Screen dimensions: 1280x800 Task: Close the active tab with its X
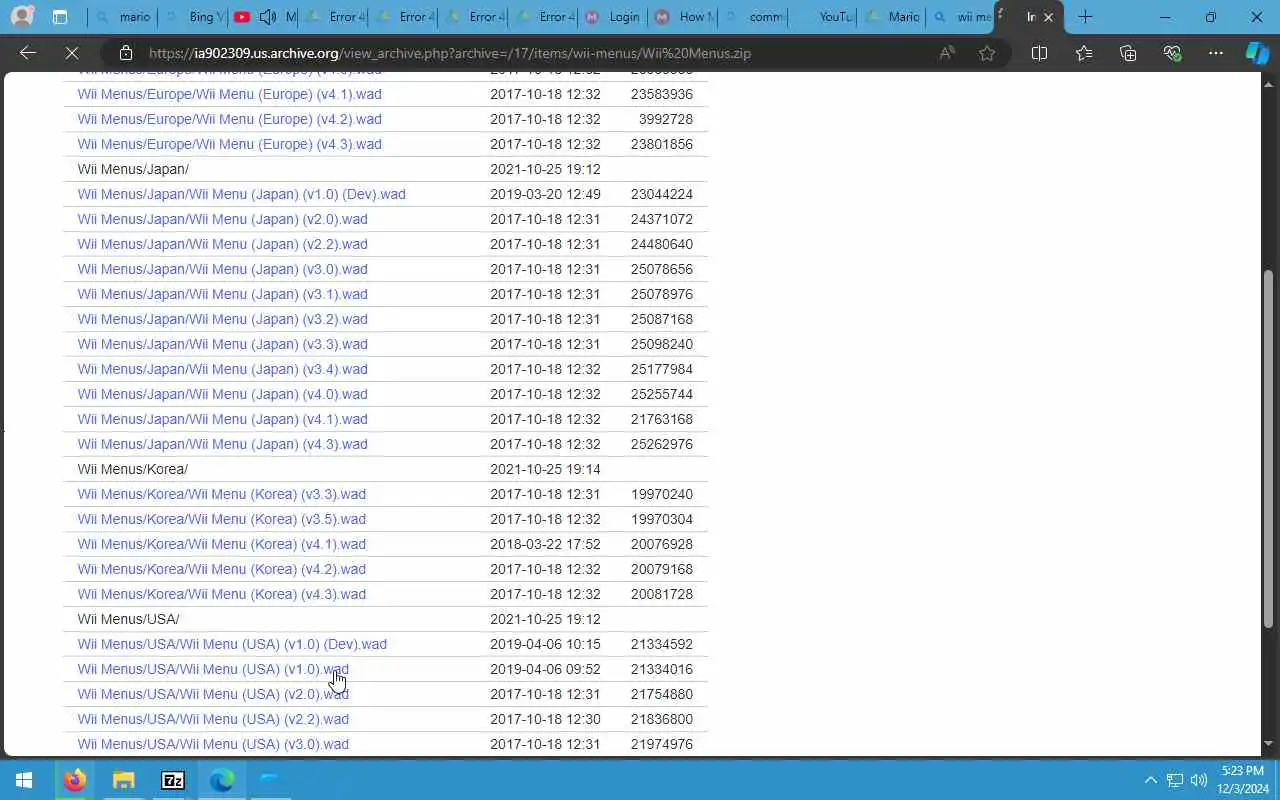click(1047, 17)
